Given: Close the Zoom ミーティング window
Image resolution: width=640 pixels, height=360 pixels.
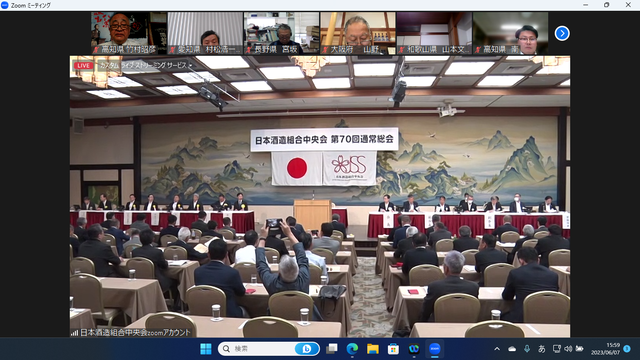Looking at the screenshot, I should tap(628, 5).
